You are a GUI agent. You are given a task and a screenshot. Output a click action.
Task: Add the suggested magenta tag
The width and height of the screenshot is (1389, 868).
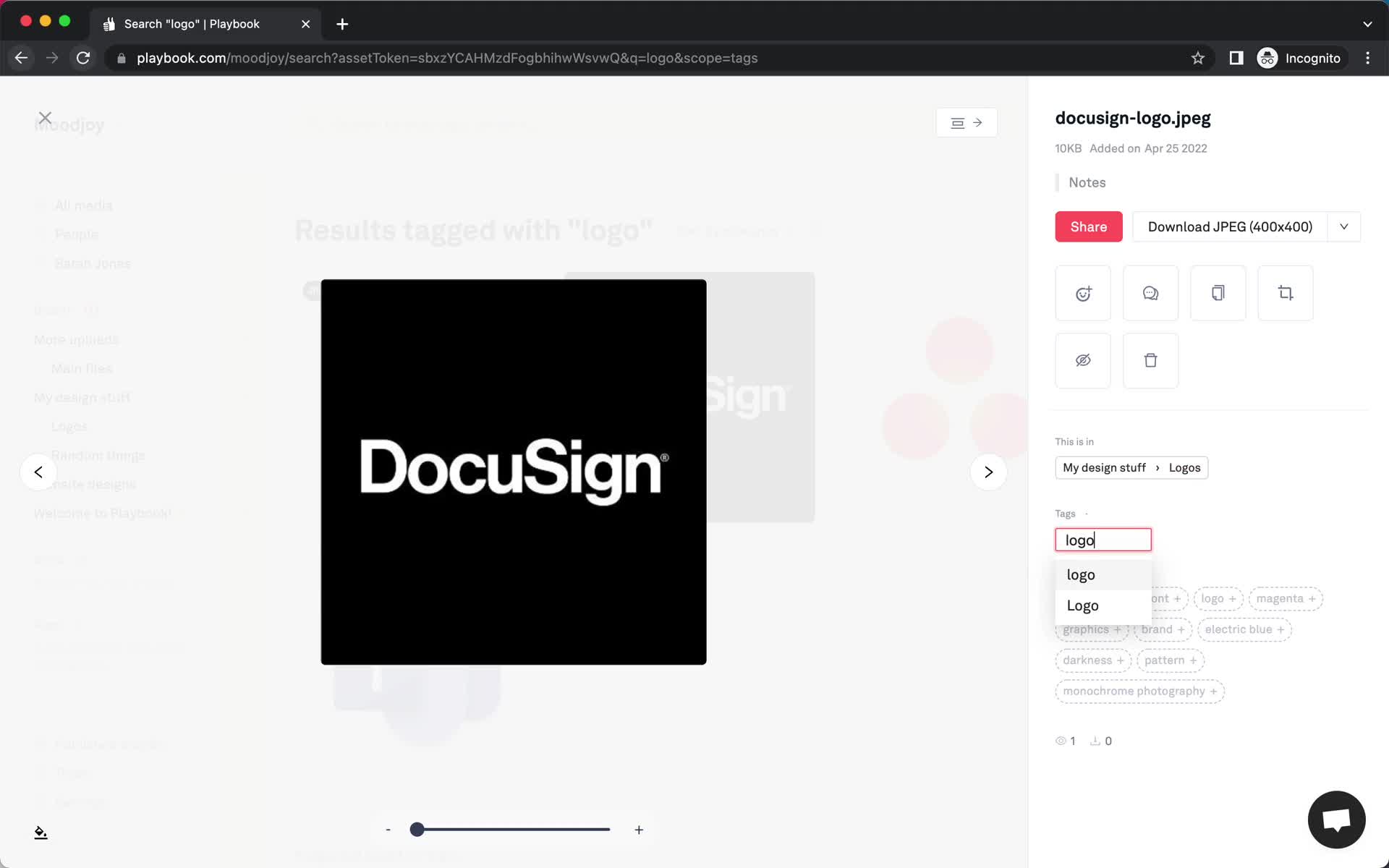pyautogui.click(x=1286, y=598)
